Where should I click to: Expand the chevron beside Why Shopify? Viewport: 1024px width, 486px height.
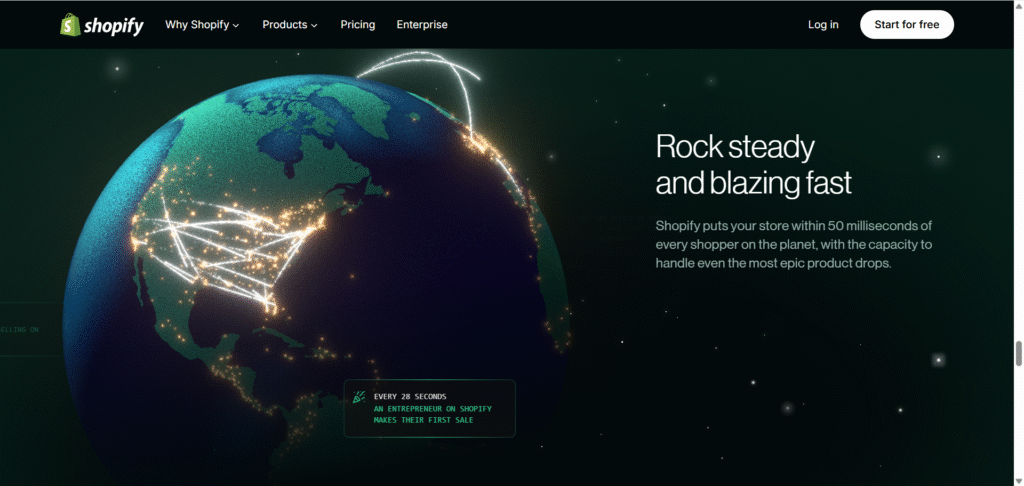236,26
